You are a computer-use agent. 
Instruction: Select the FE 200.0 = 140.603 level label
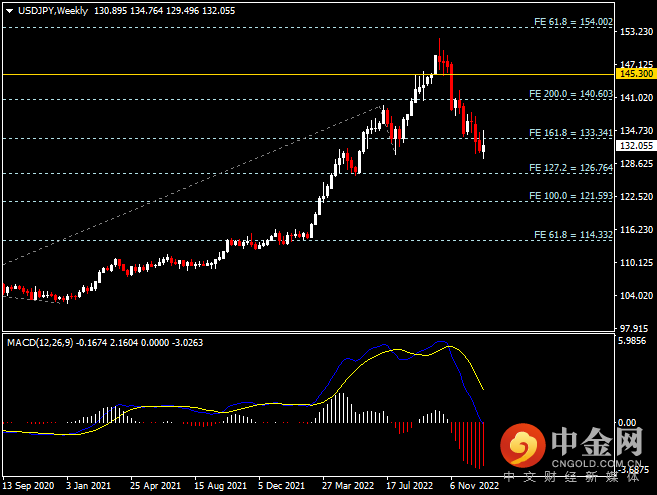point(573,93)
